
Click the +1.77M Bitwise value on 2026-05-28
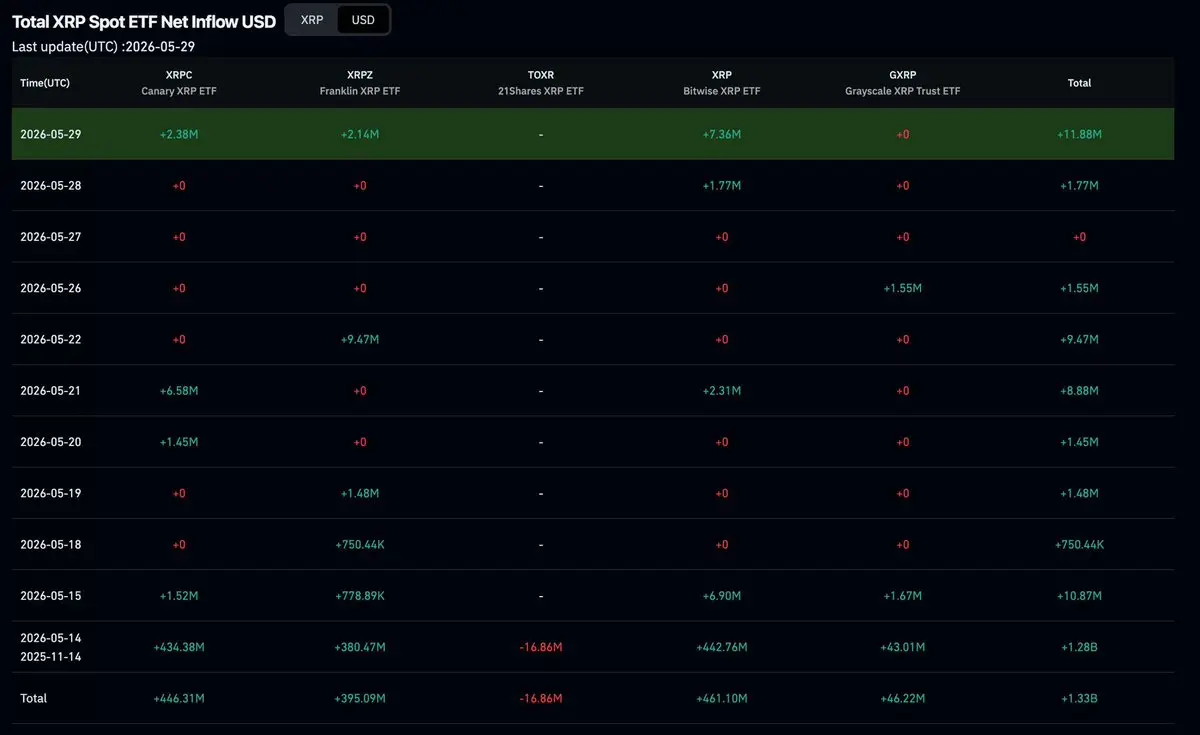point(722,185)
